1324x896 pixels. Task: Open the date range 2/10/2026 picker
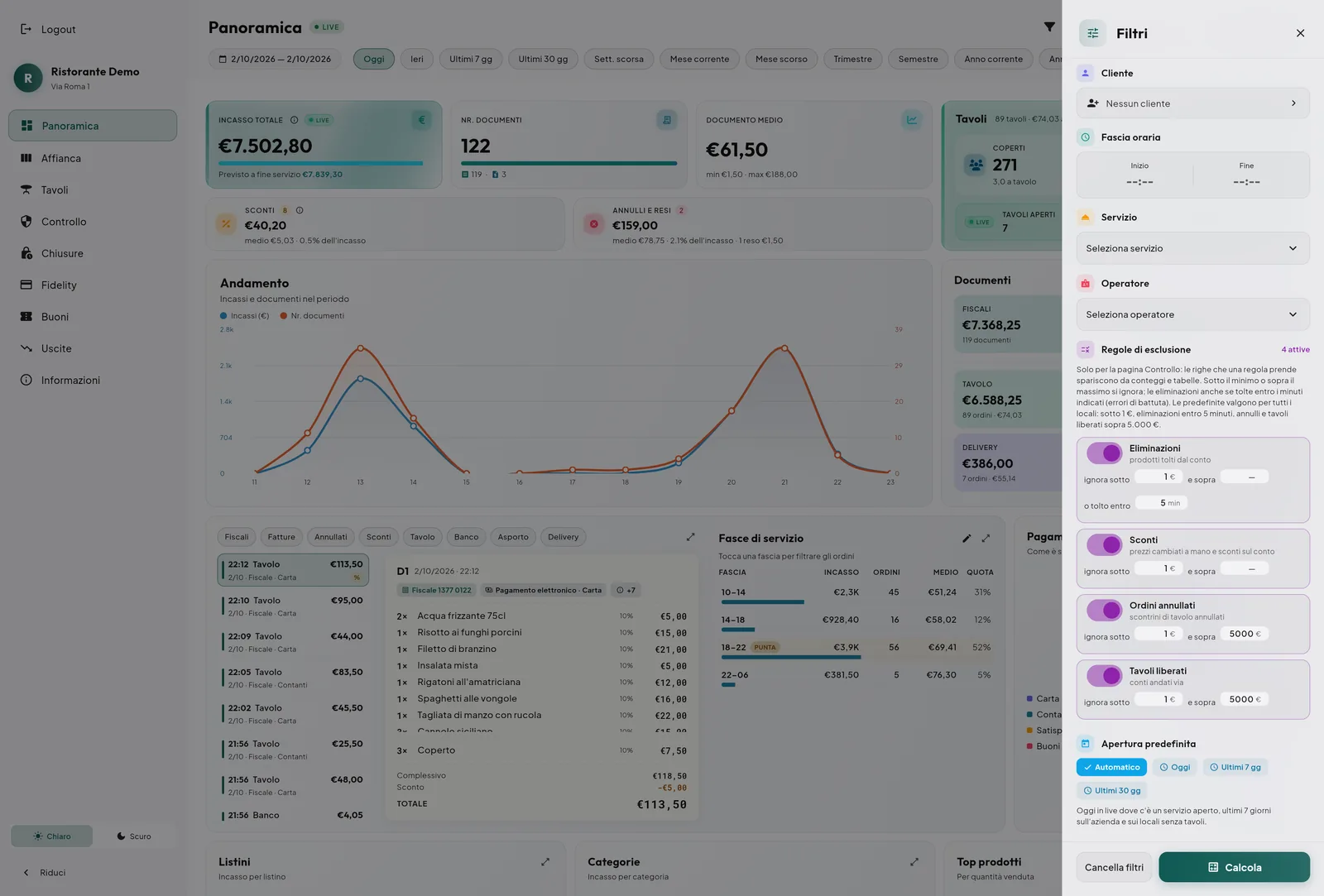[x=275, y=60]
